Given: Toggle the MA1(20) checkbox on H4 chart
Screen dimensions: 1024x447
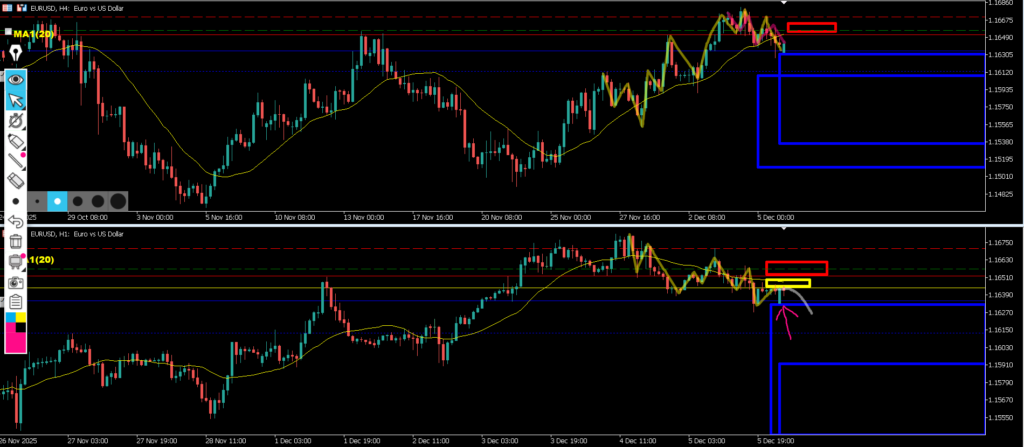Looking at the screenshot, I should tap(8, 33).
